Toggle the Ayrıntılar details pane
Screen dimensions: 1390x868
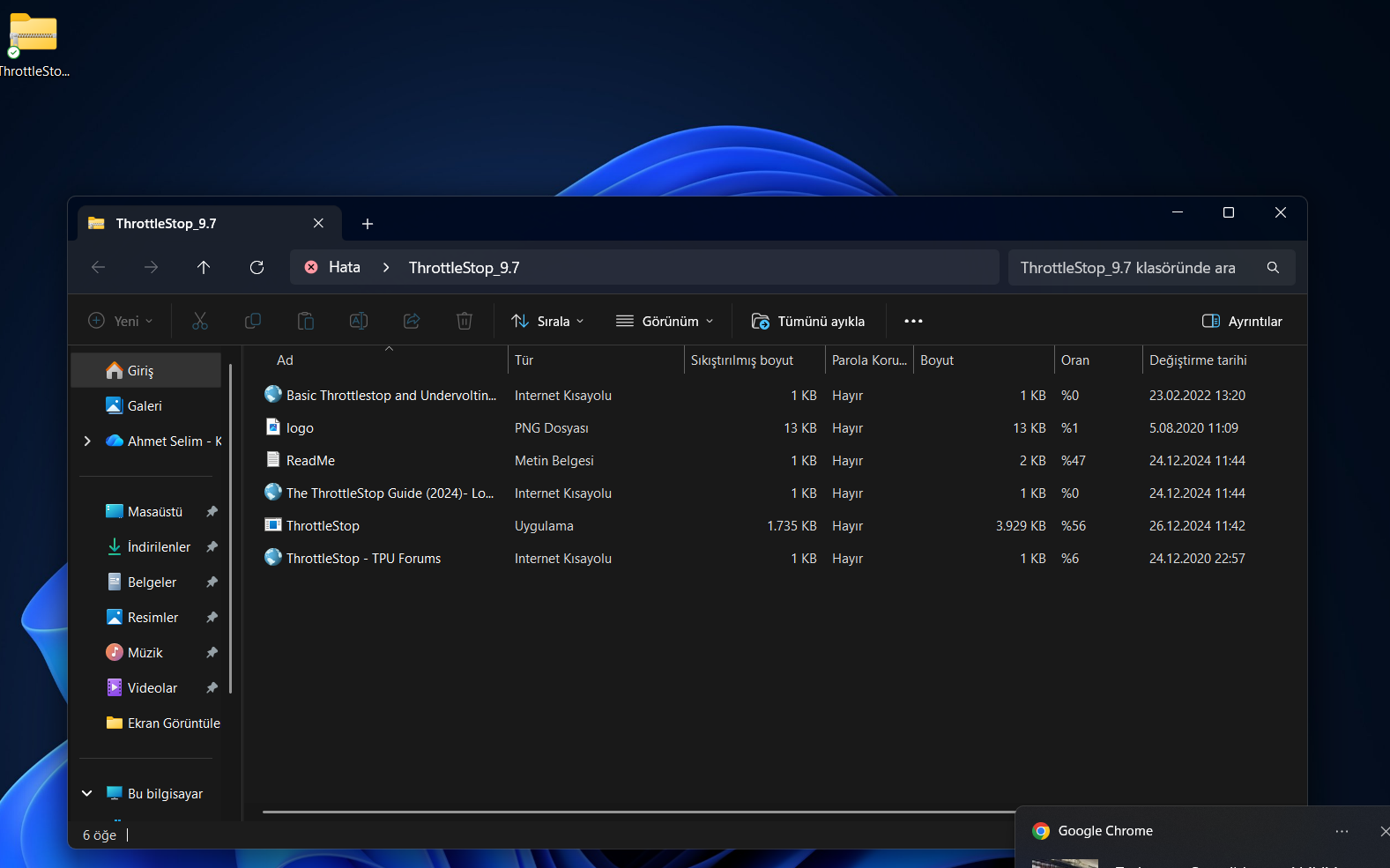(1242, 321)
